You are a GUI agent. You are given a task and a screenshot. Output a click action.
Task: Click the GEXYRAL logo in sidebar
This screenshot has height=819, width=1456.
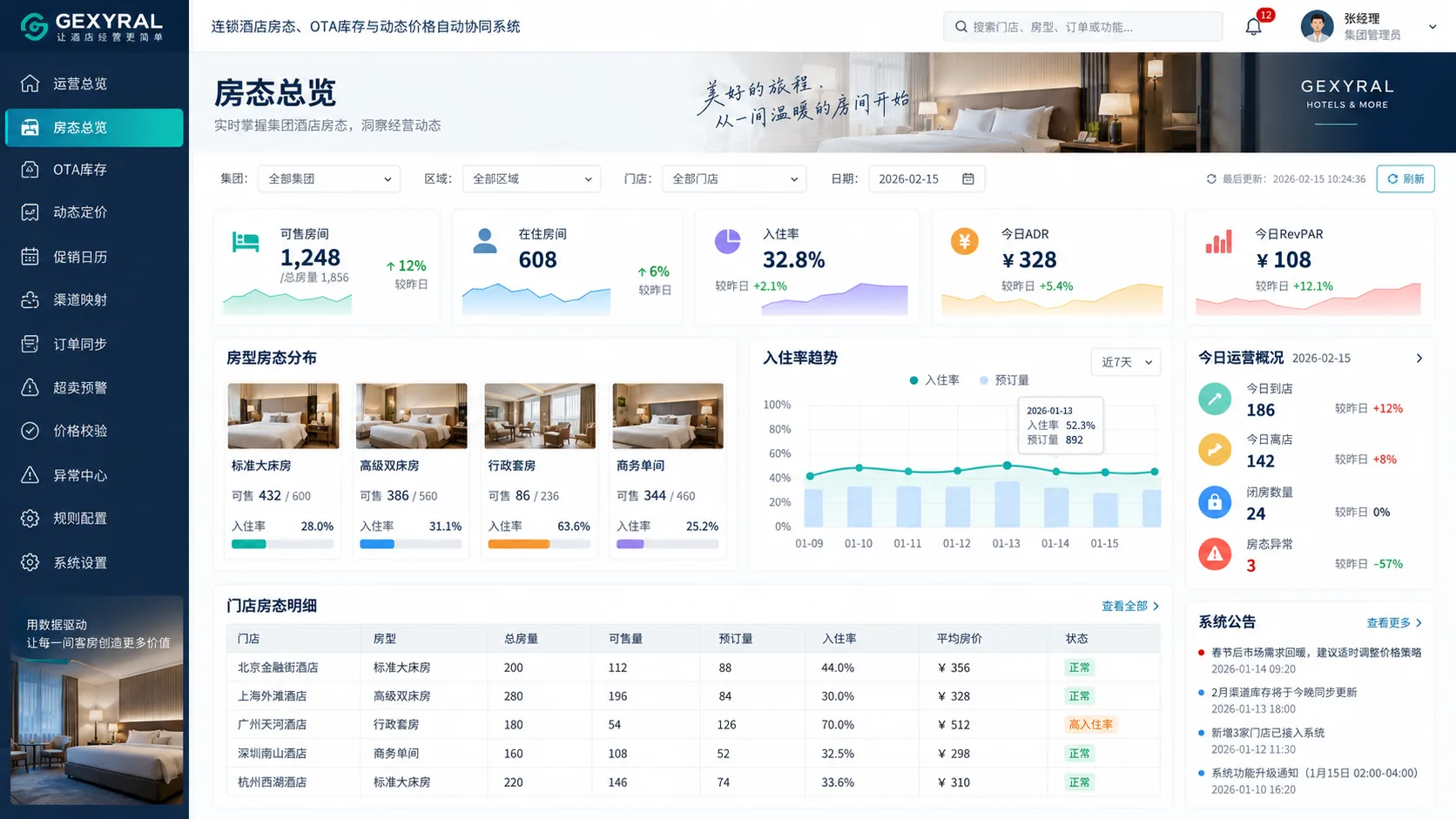click(91, 26)
